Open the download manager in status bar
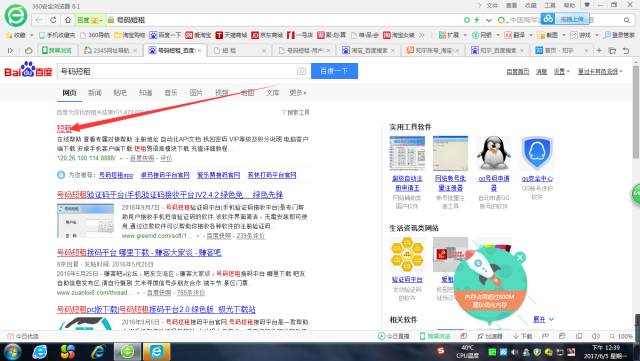The image size is (640, 361). pyautogui.click(x=523, y=336)
